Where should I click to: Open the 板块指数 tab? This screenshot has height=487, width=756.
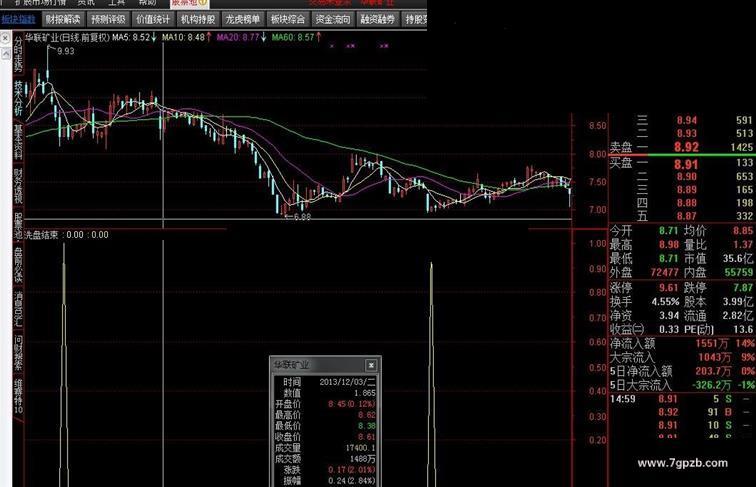click(18, 19)
